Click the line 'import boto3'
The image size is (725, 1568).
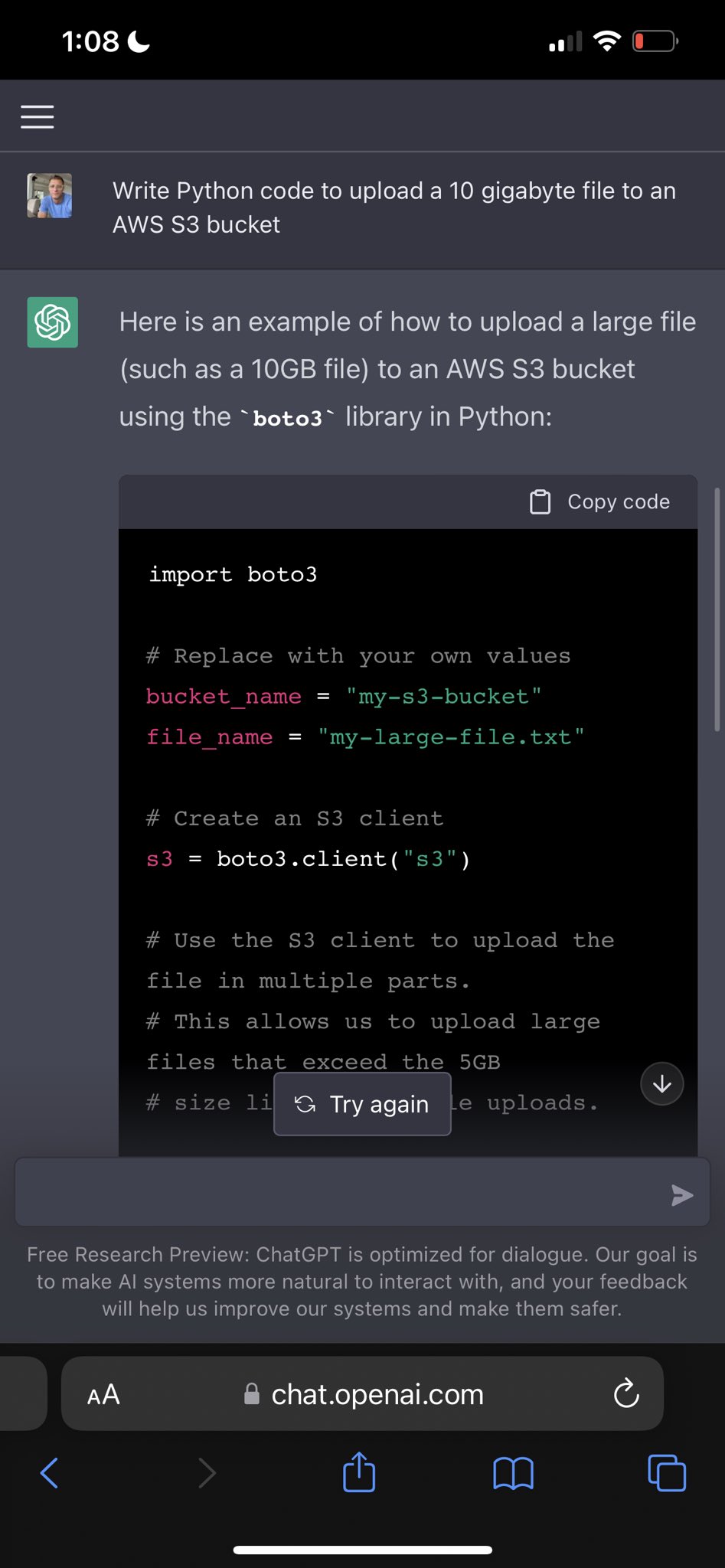[x=233, y=574]
